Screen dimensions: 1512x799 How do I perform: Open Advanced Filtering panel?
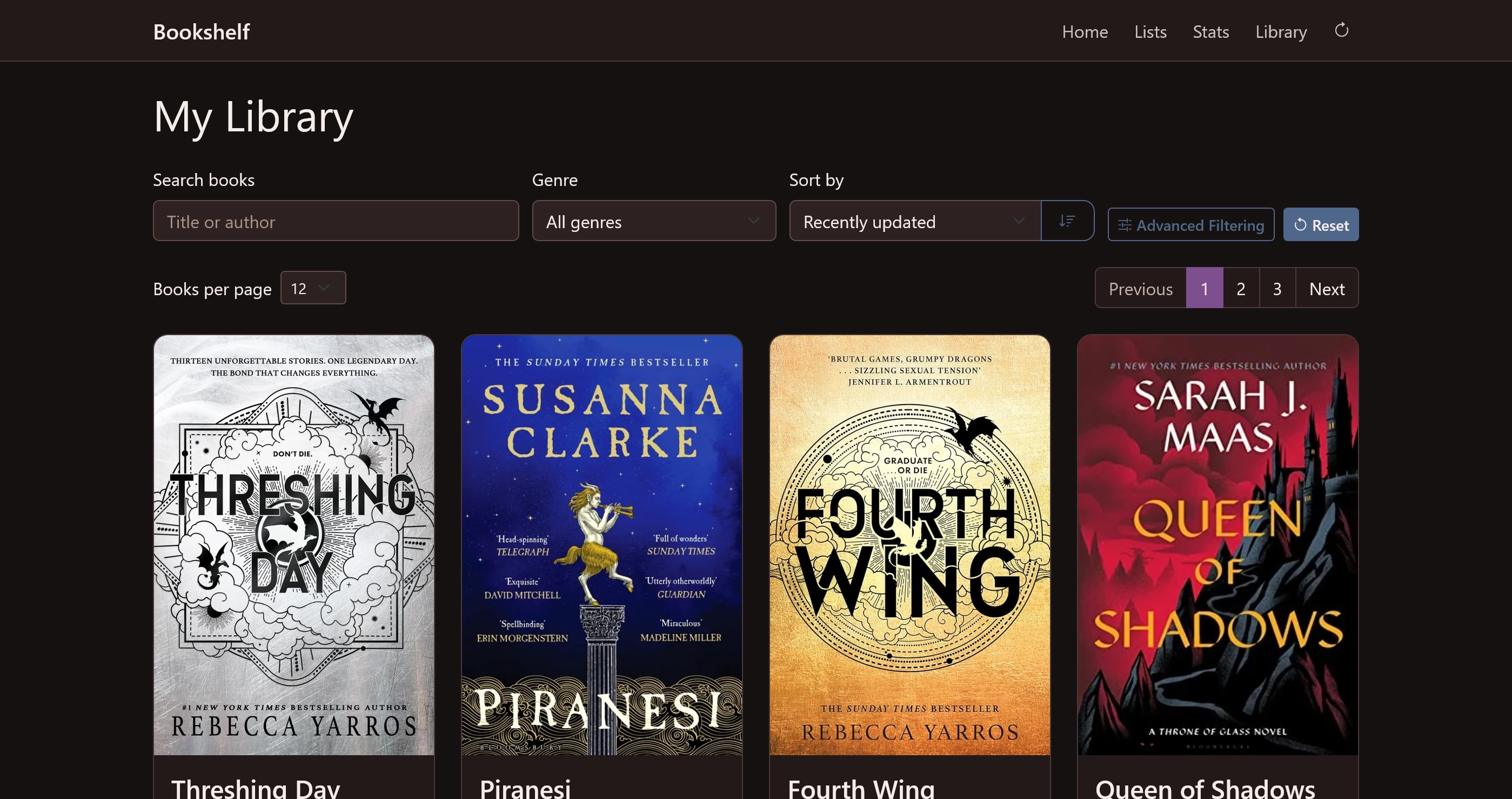click(x=1191, y=224)
